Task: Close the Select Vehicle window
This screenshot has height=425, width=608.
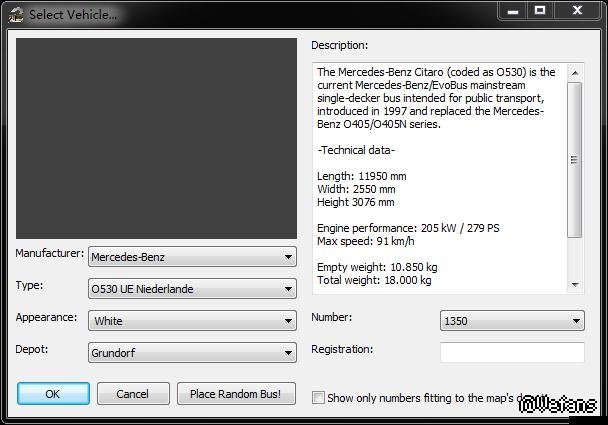Action: (x=577, y=10)
